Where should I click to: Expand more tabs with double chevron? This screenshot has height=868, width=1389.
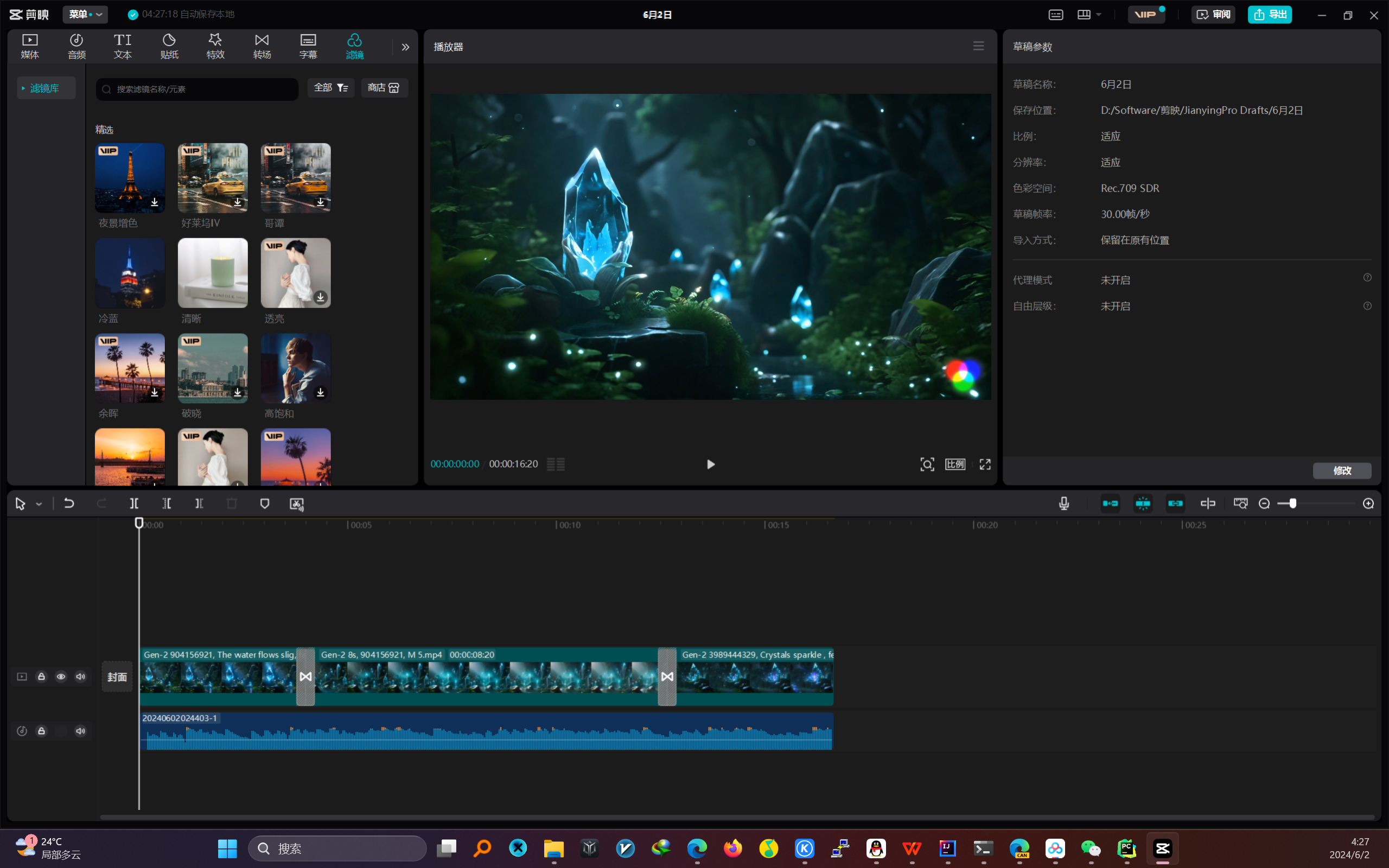(x=405, y=47)
